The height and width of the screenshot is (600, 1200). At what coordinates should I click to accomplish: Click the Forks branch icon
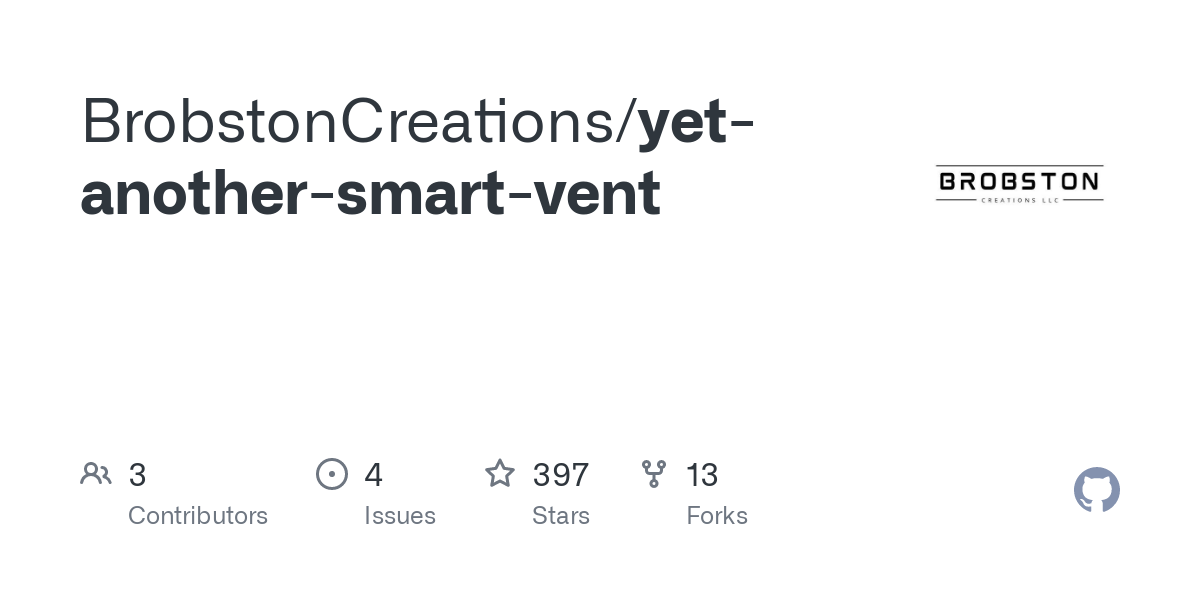tap(654, 474)
